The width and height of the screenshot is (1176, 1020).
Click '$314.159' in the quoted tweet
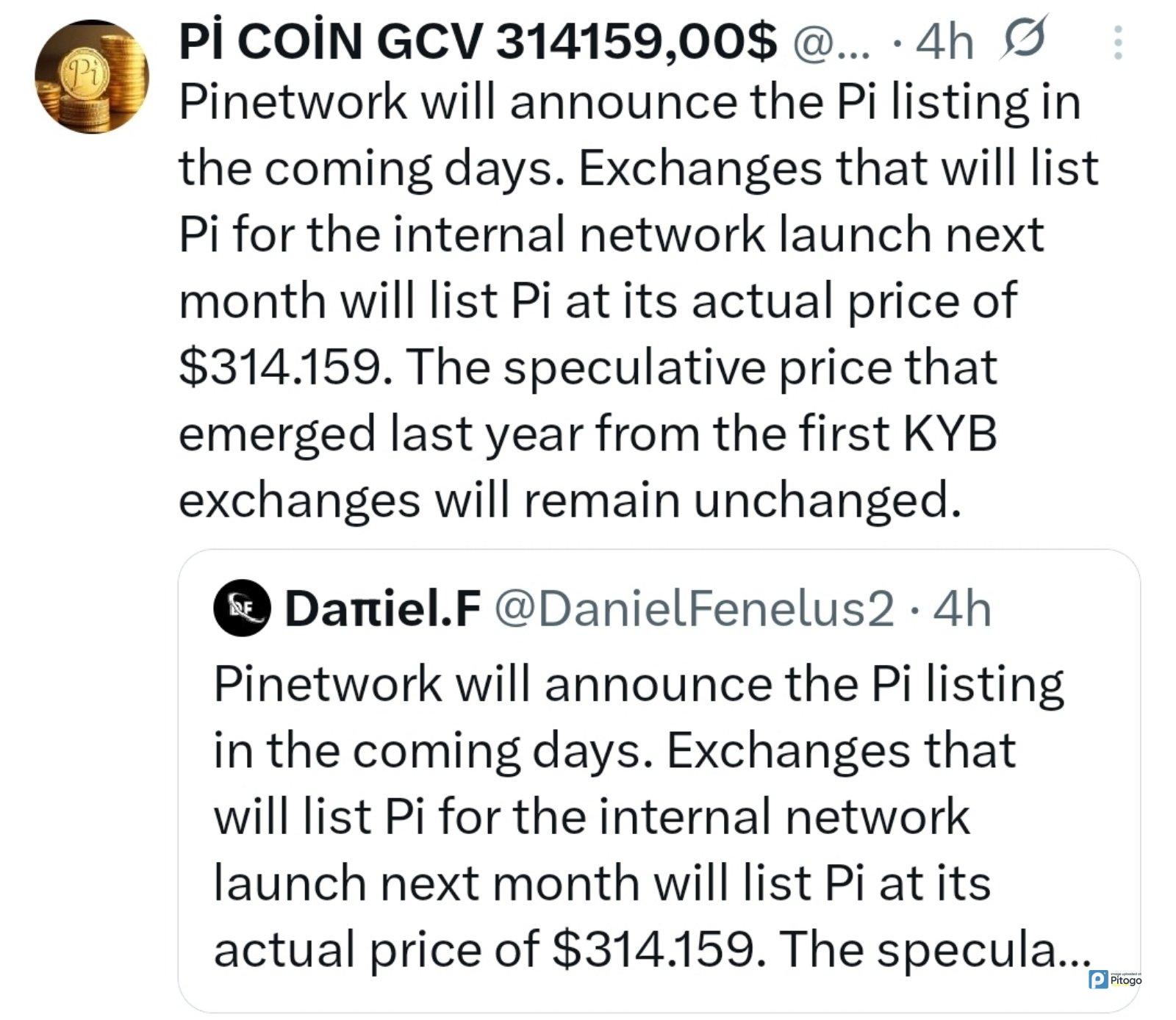pos(653,949)
